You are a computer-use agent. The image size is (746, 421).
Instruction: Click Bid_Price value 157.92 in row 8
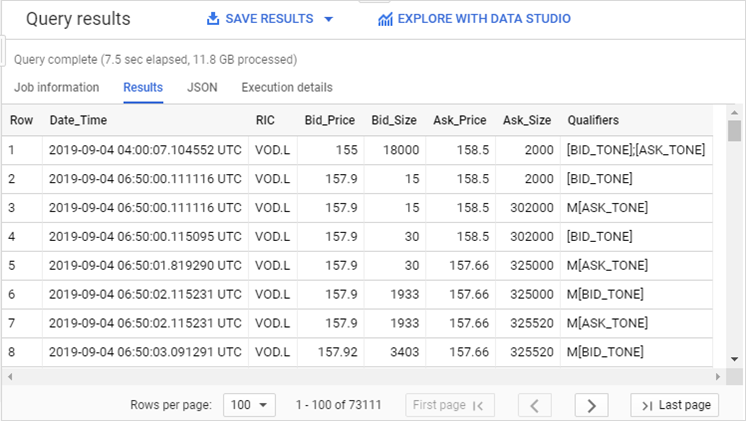click(338, 352)
